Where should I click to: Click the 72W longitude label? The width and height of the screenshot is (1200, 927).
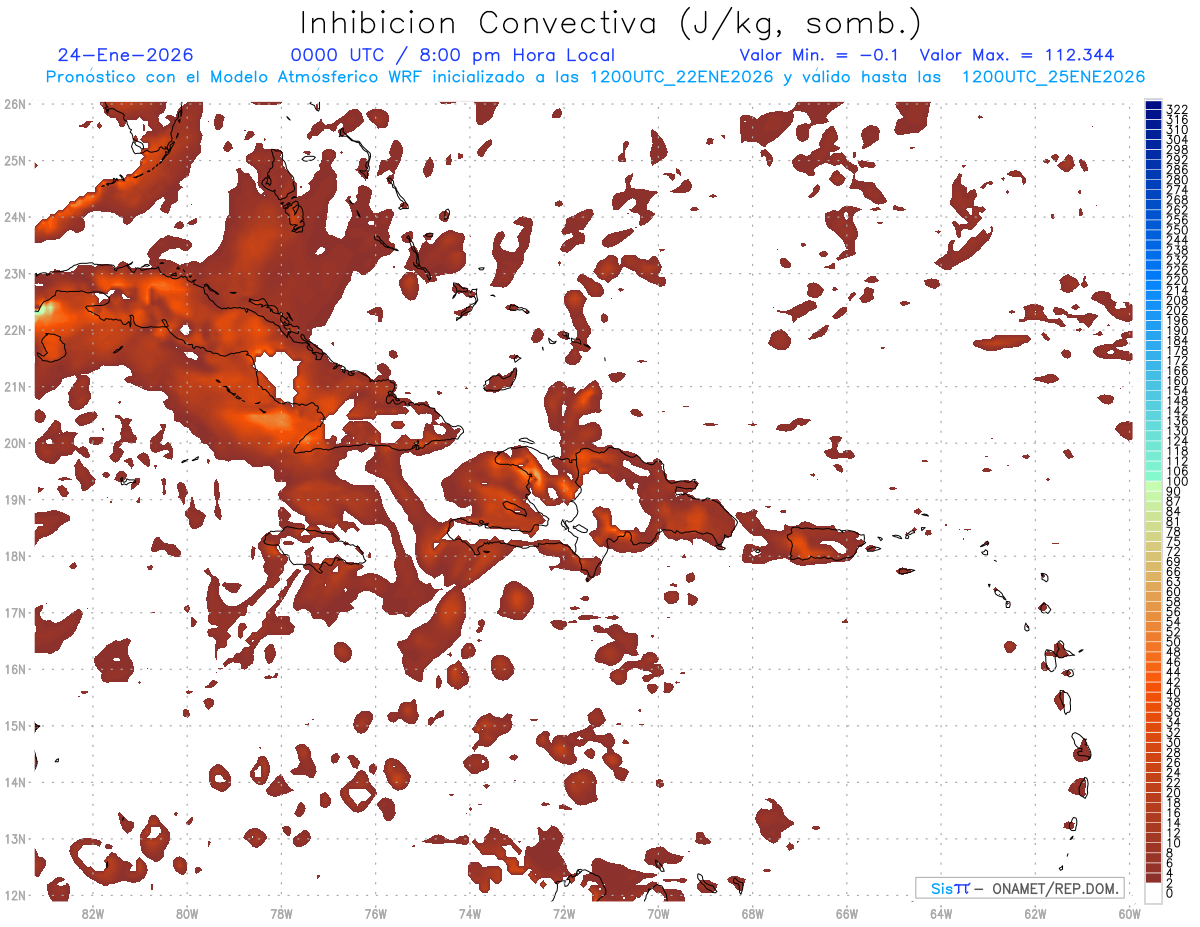pos(564,913)
